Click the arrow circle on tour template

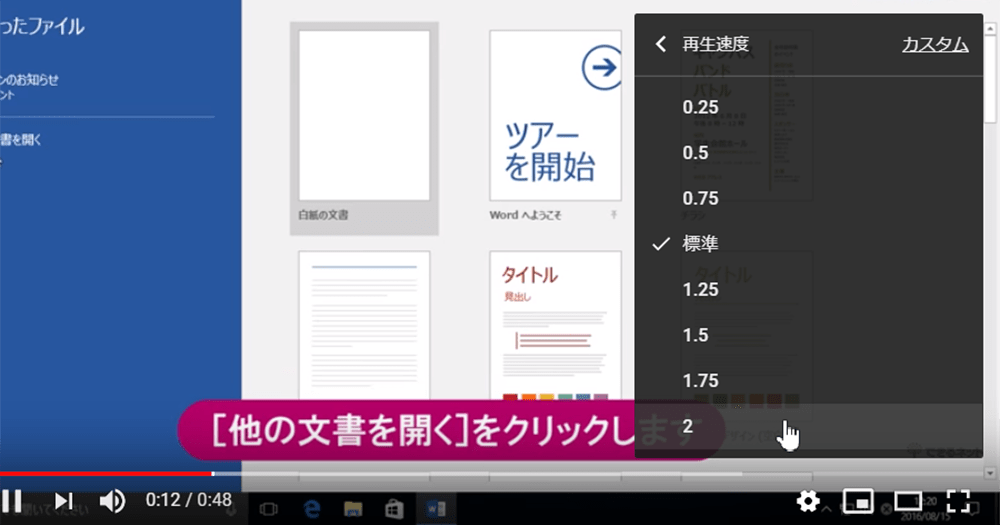click(602, 67)
